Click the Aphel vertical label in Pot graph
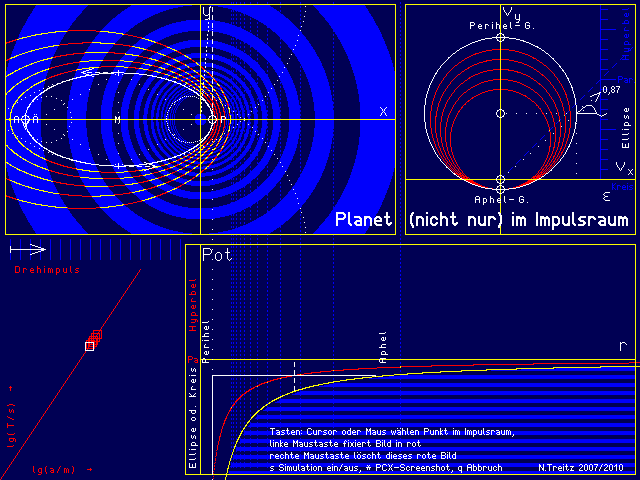 381,346
